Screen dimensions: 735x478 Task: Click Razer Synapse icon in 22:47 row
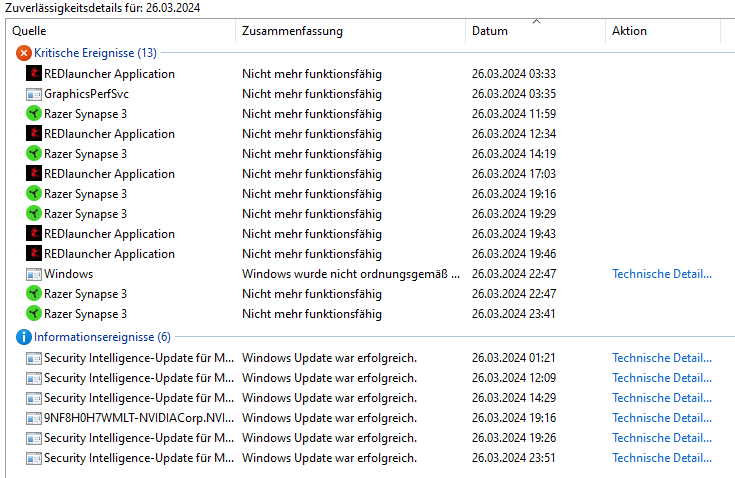(34, 294)
